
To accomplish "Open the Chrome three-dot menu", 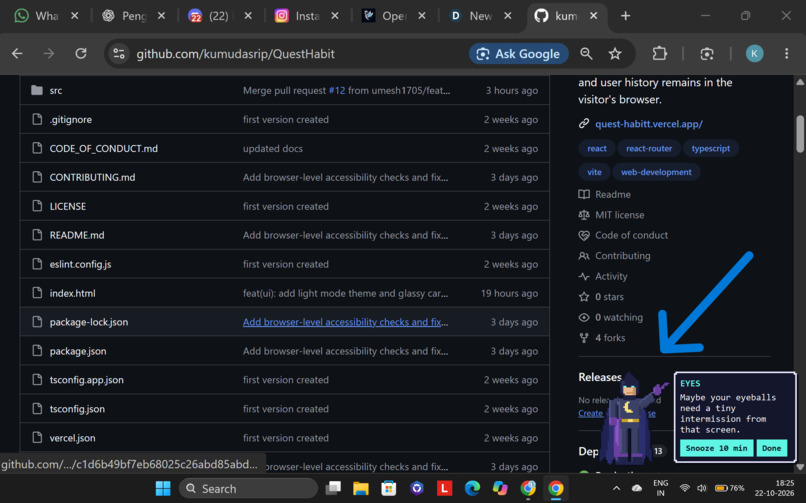I will [x=786, y=53].
